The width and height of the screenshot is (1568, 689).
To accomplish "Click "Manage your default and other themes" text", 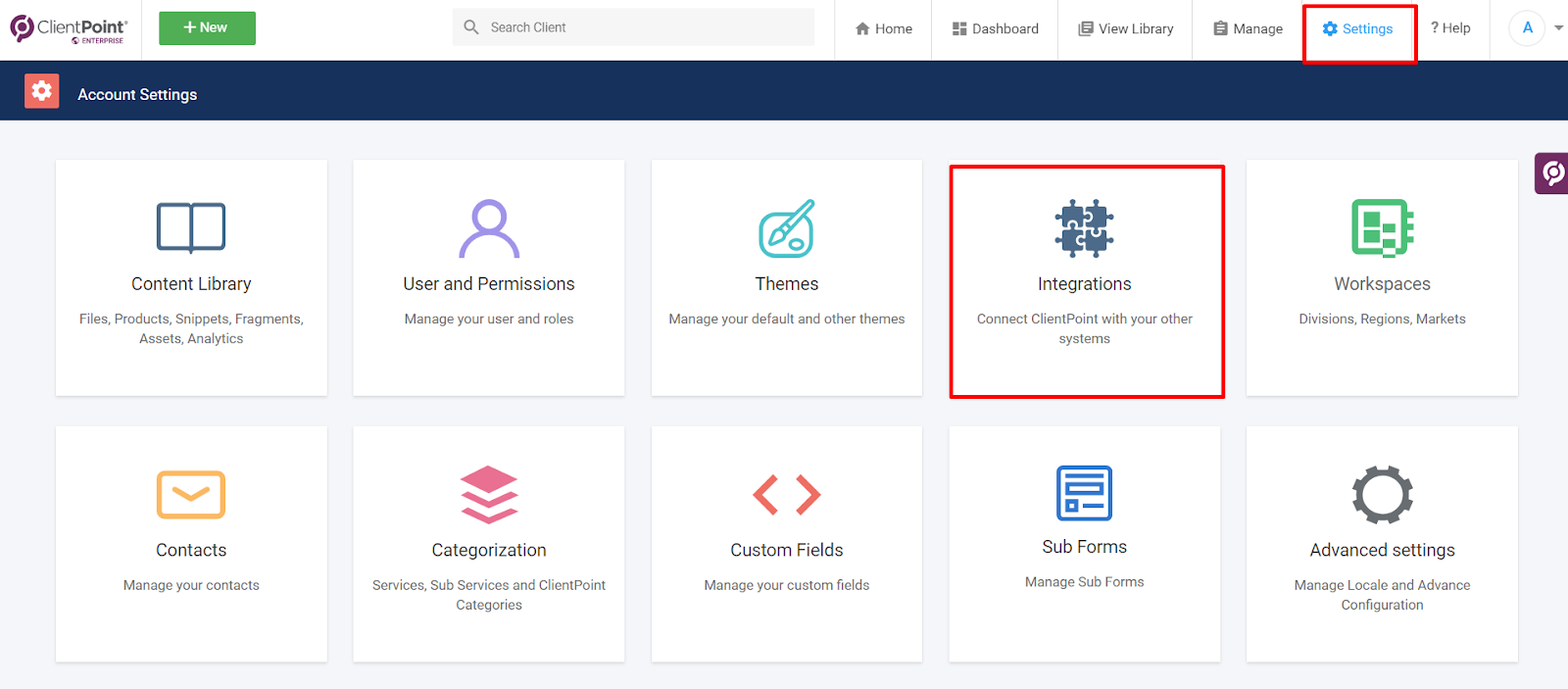I will click(x=787, y=320).
